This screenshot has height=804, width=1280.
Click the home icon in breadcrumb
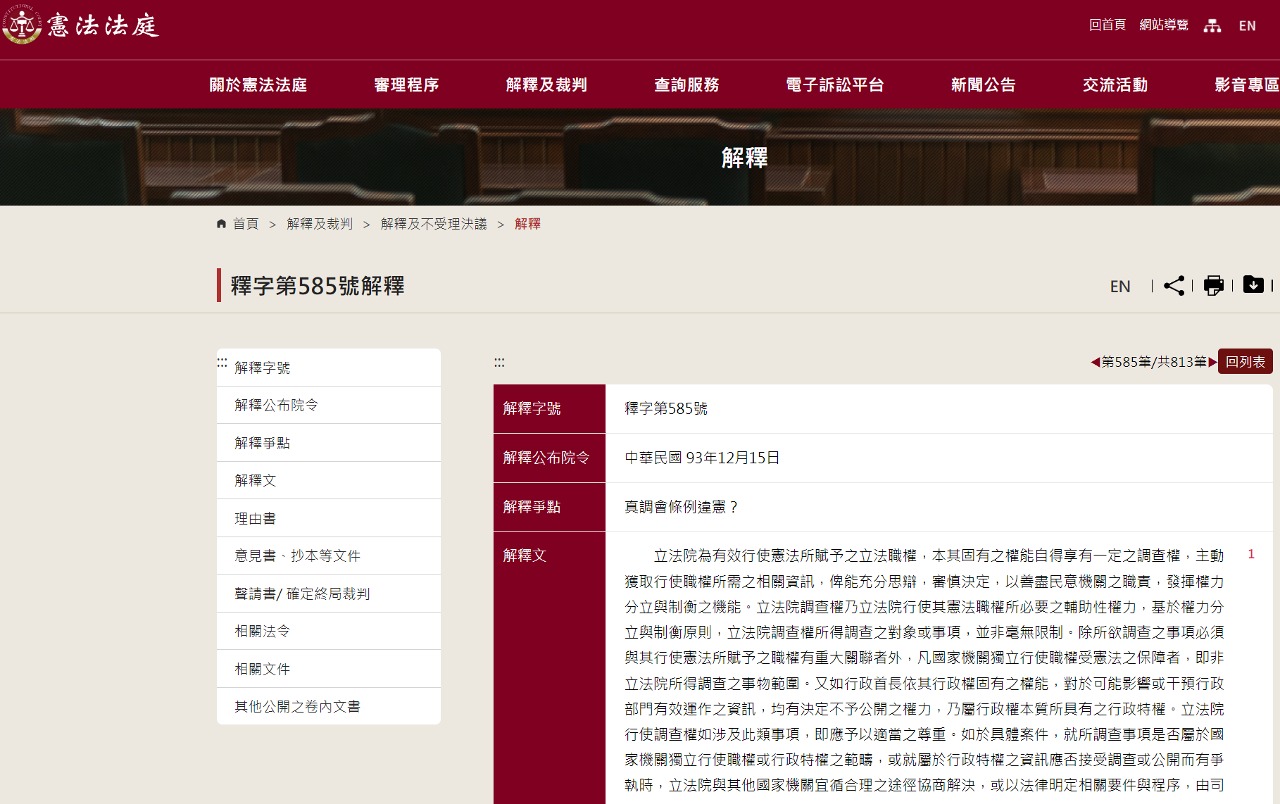click(221, 223)
